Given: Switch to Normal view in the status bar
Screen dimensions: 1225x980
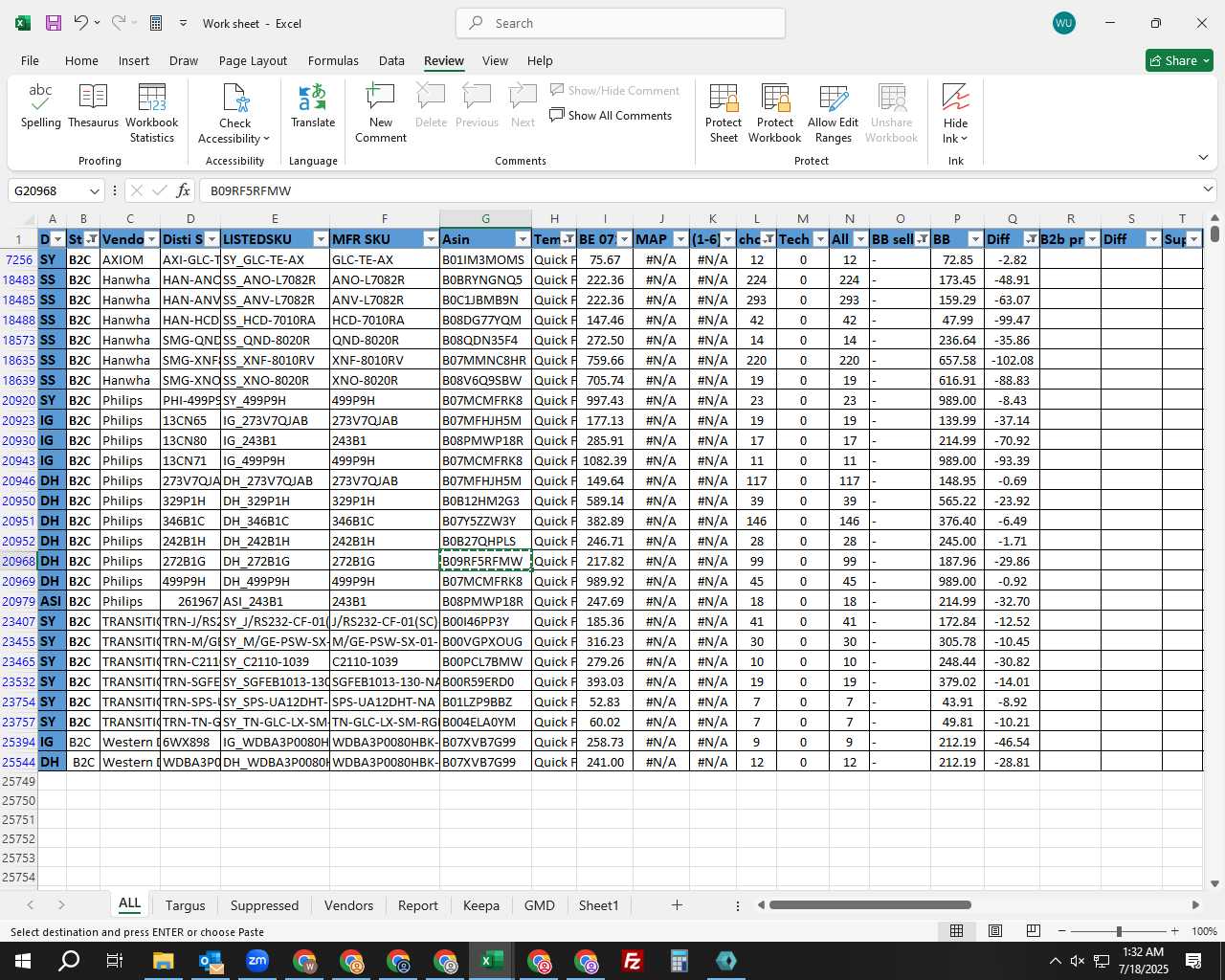Looking at the screenshot, I should pyautogui.click(x=956, y=931).
